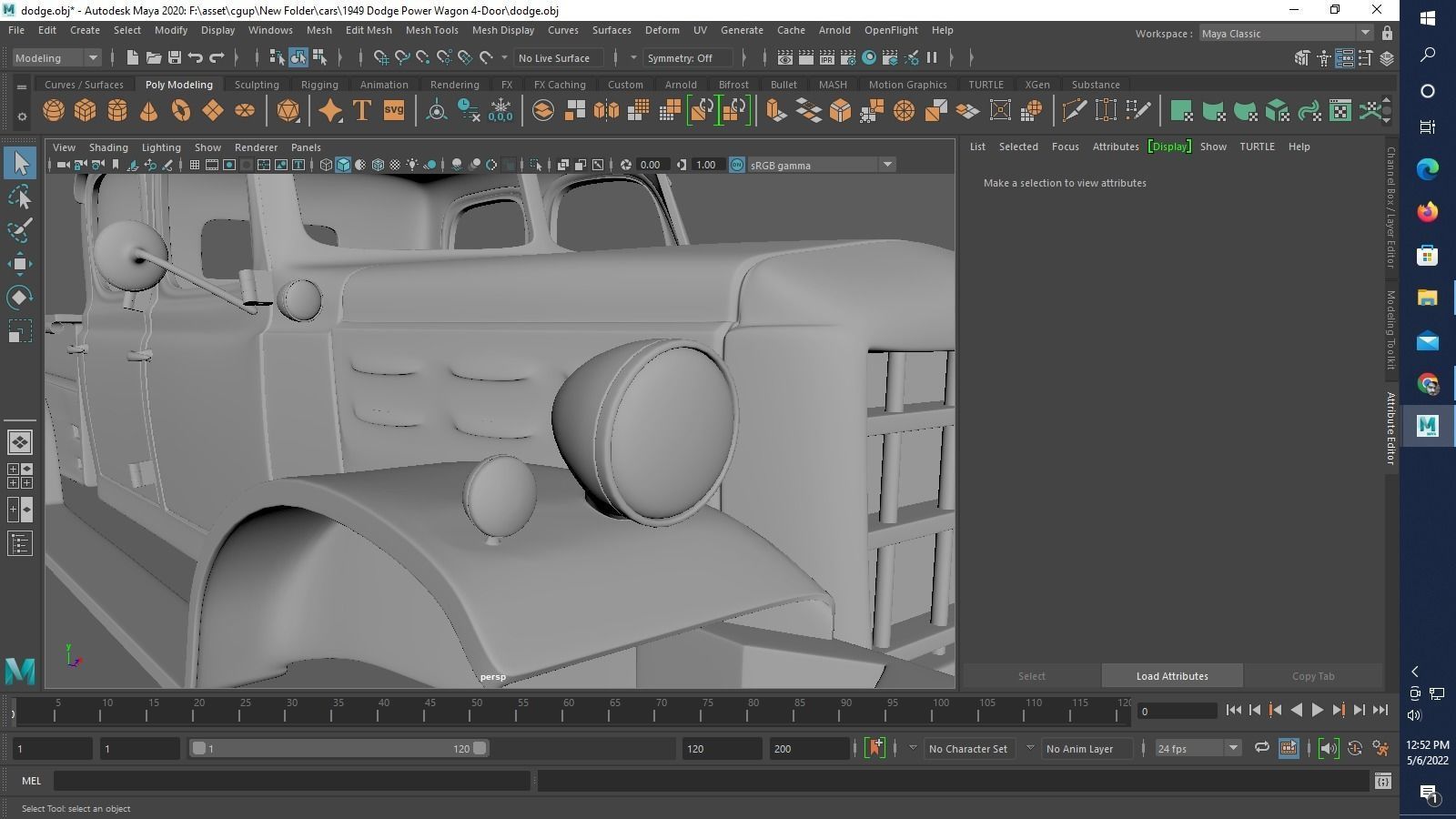Open the Edit Mesh menu

[x=369, y=30]
